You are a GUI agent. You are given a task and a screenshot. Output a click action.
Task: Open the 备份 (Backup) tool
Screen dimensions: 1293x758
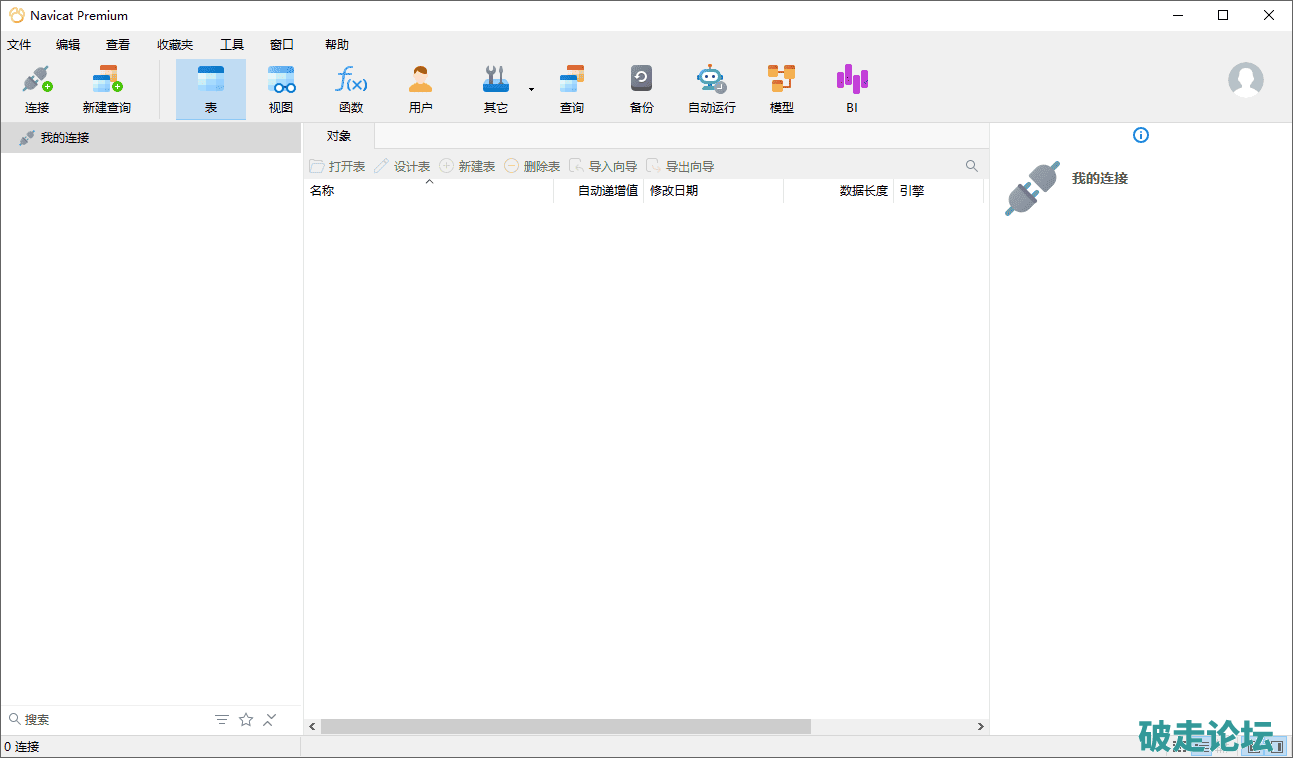[x=641, y=89]
